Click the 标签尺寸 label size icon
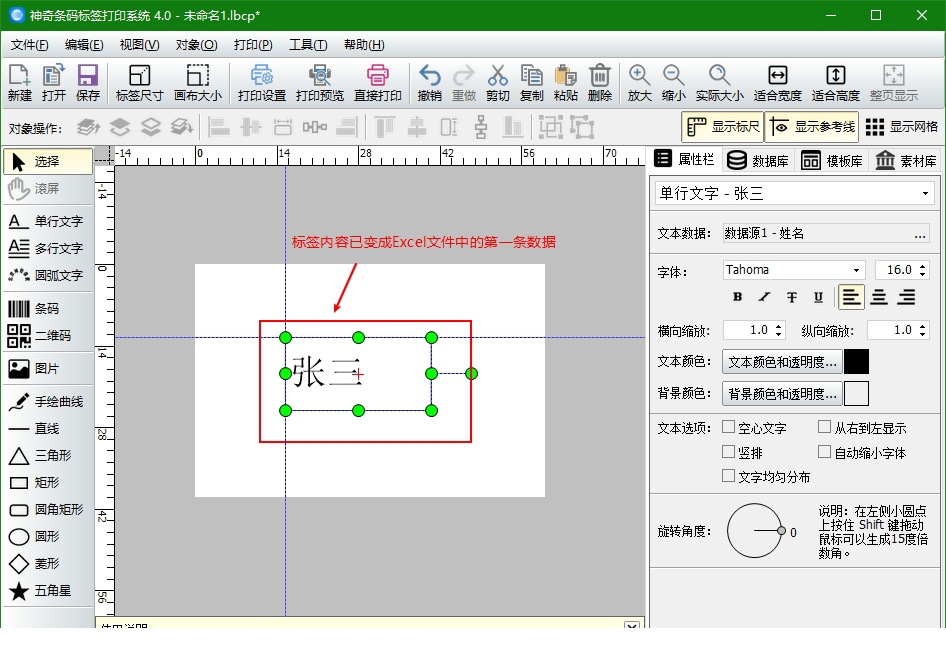The width and height of the screenshot is (946, 653). click(139, 83)
